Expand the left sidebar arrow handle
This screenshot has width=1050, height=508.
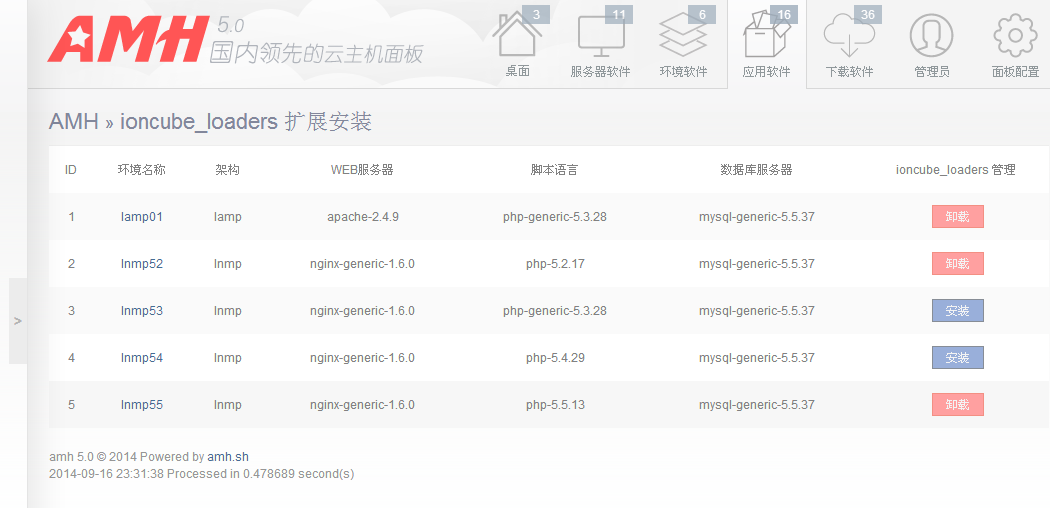(x=18, y=321)
